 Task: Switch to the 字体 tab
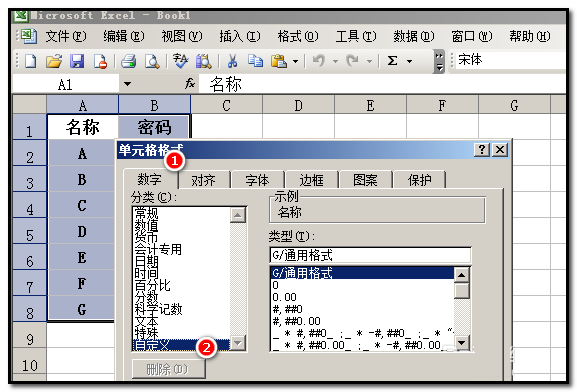[x=258, y=180]
